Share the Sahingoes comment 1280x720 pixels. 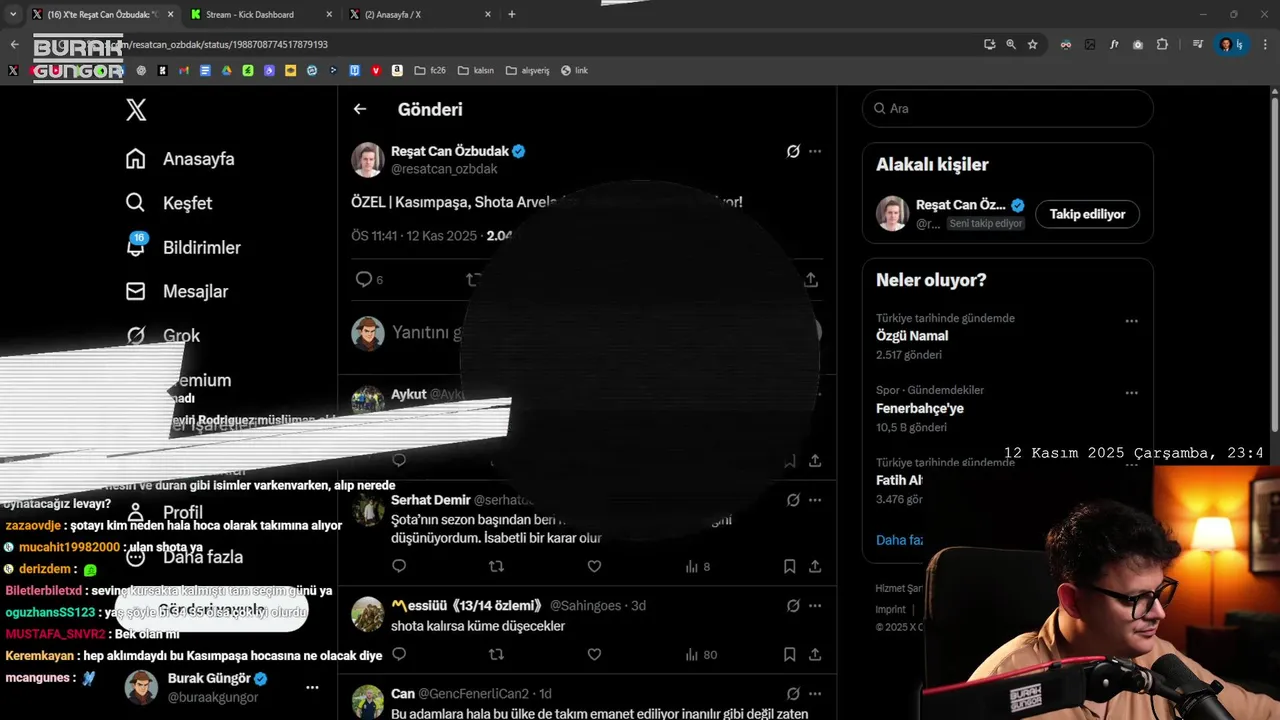[815, 654]
